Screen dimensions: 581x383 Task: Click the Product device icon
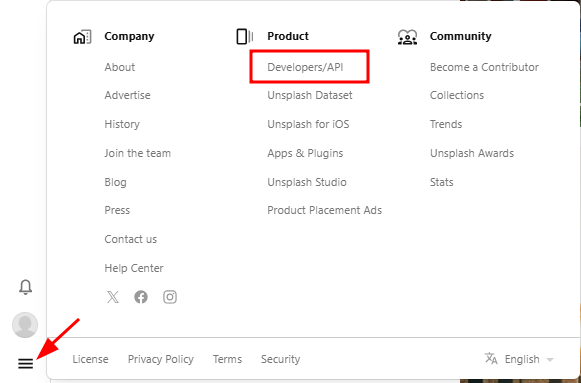tap(245, 37)
